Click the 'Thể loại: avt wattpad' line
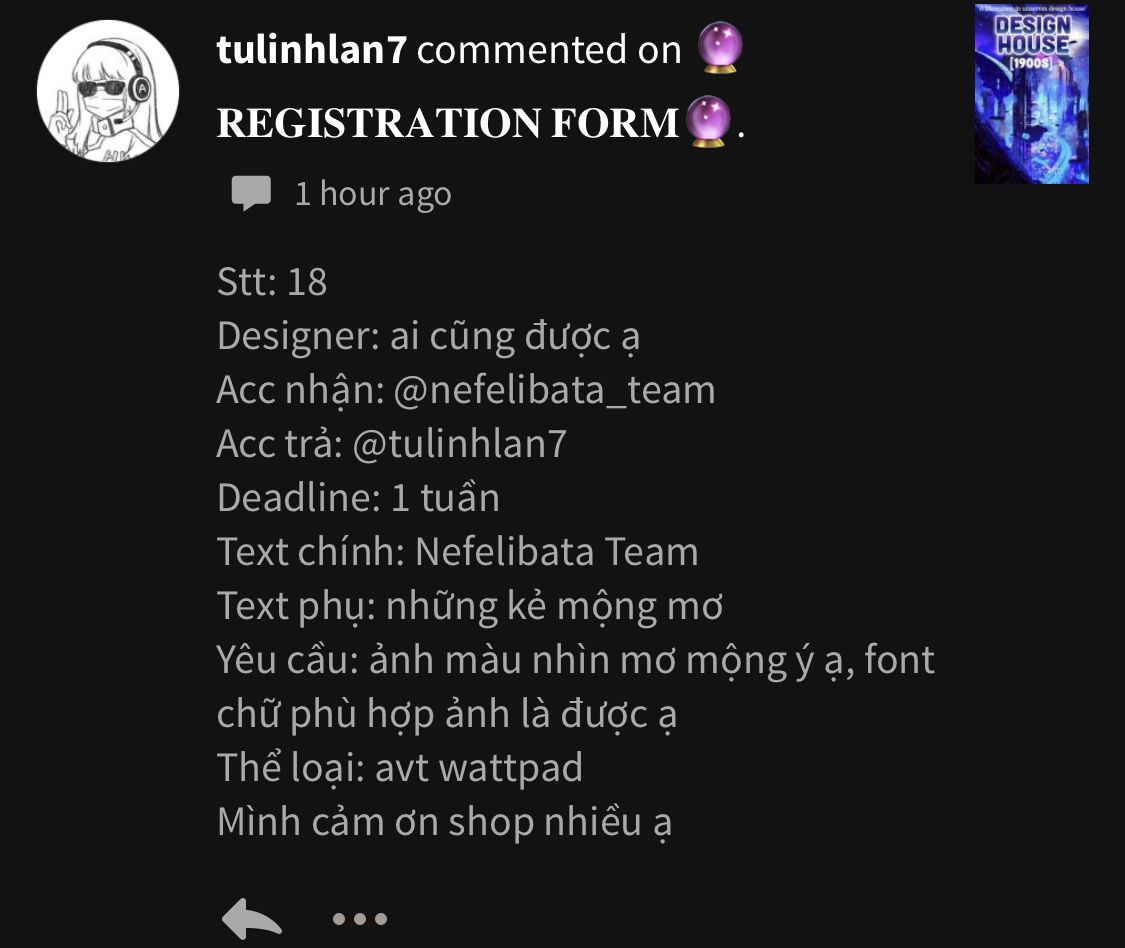 (400, 768)
